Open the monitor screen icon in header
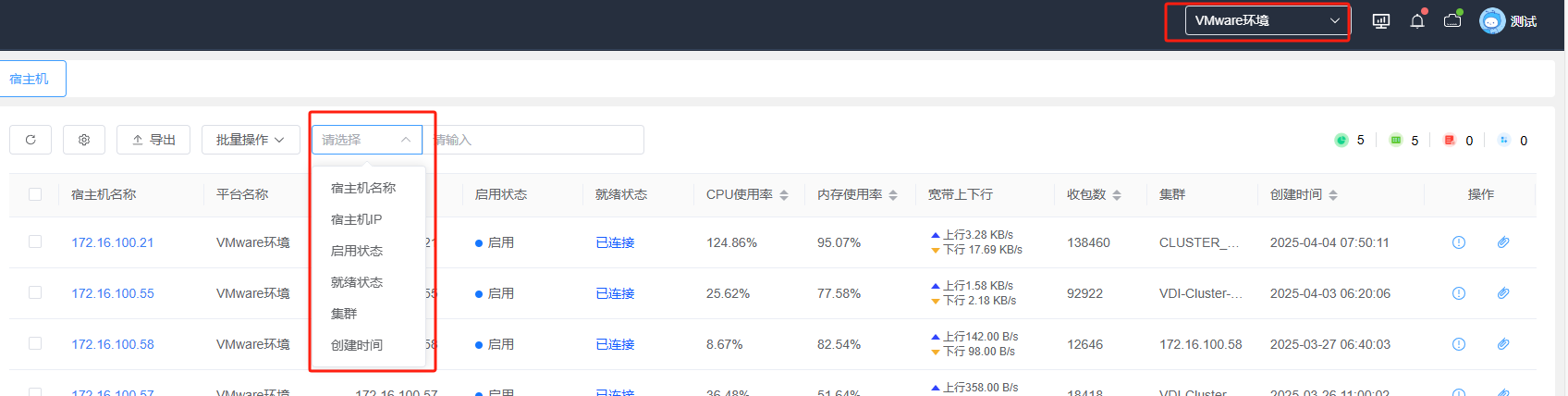The height and width of the screenshot is (396, 1568). 1381,20
